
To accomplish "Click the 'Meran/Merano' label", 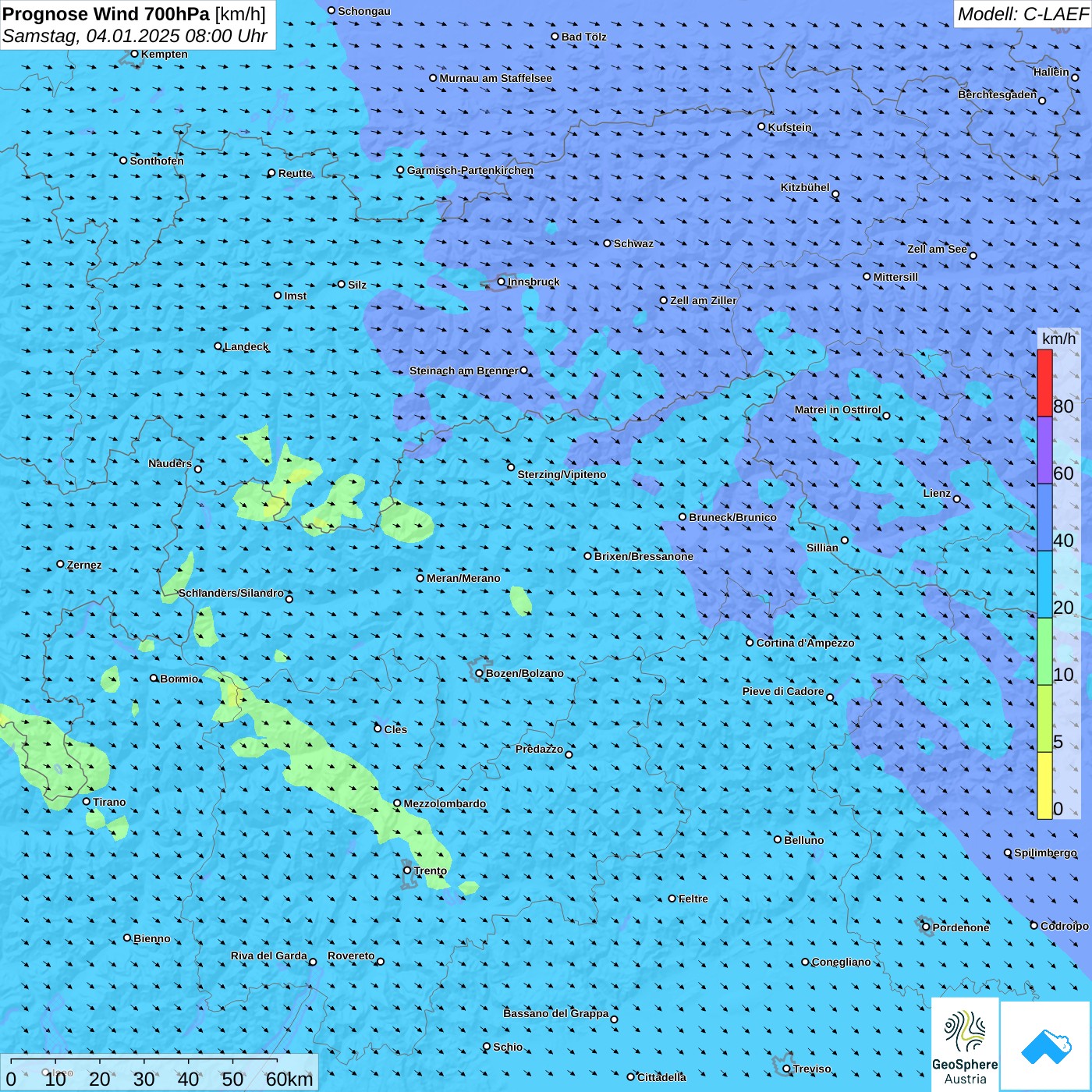I will 463,578.
